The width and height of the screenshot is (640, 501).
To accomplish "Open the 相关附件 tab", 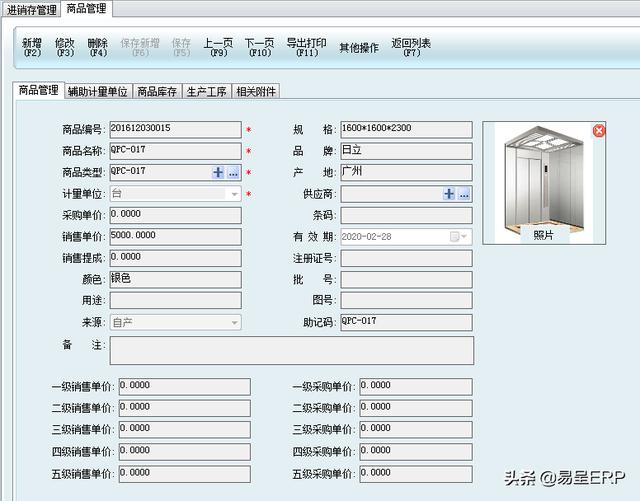I will (x=256, y=92).
